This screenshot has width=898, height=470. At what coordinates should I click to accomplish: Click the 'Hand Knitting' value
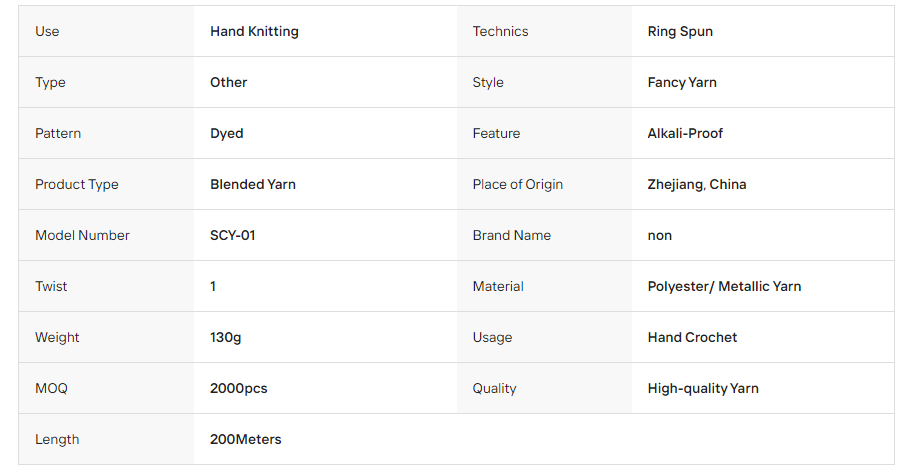[254, 31]
